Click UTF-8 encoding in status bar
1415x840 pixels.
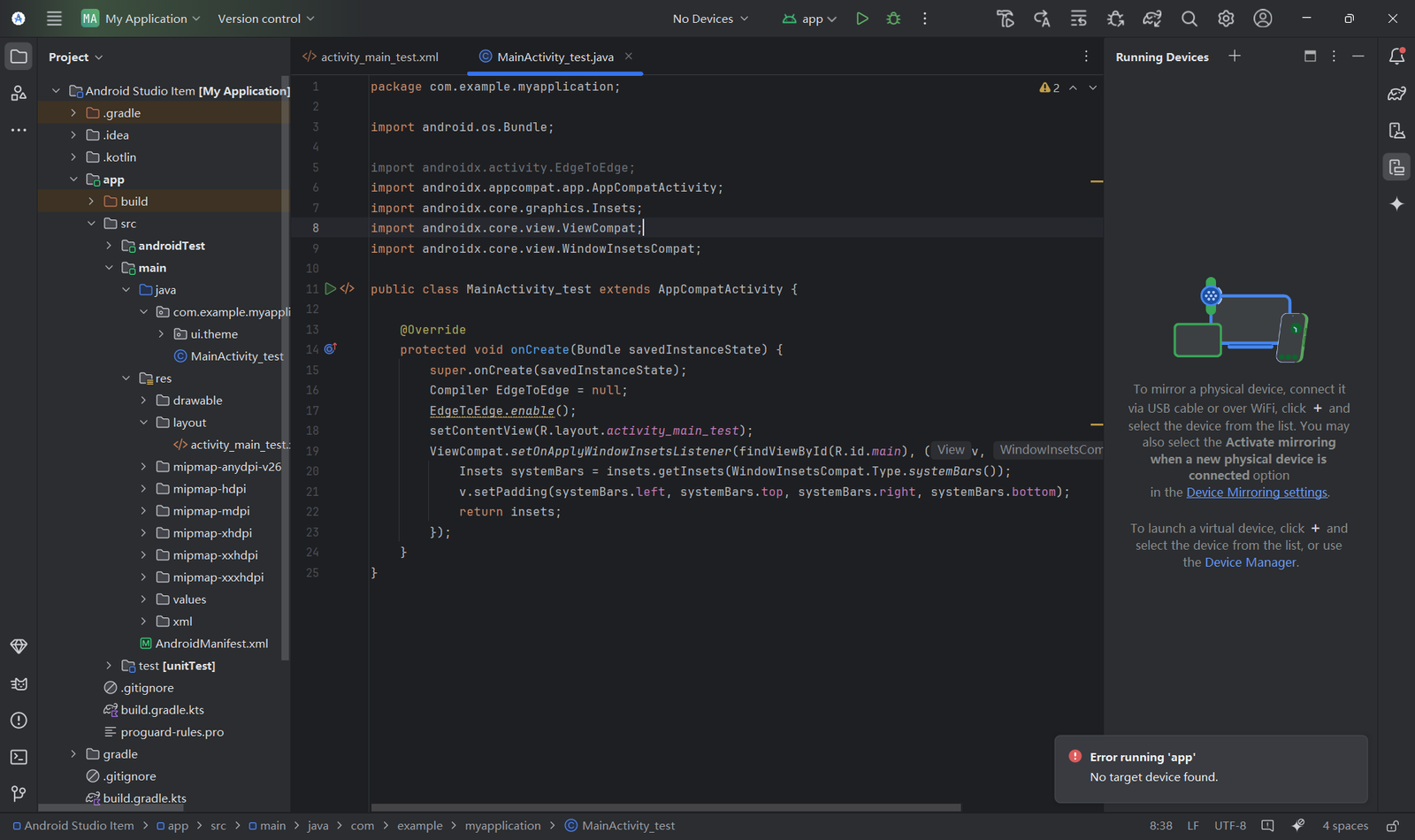tap(1230, 826)
